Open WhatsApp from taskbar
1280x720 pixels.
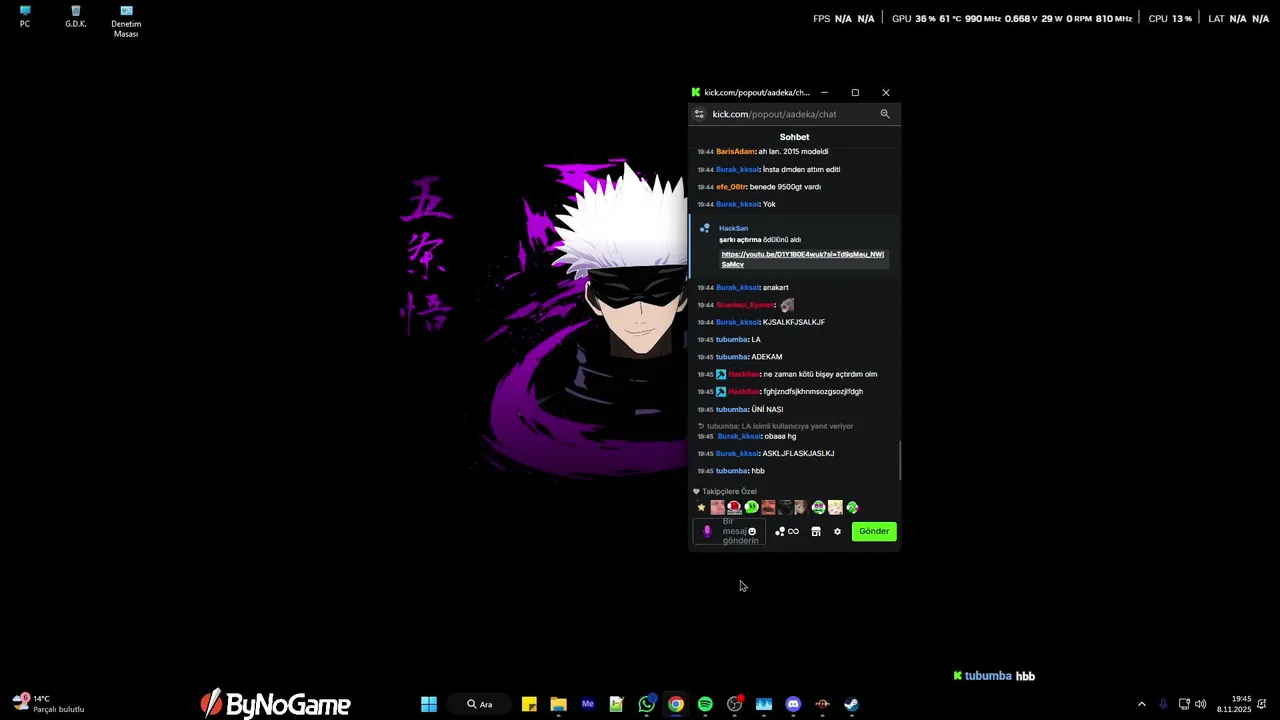point(647,704)
